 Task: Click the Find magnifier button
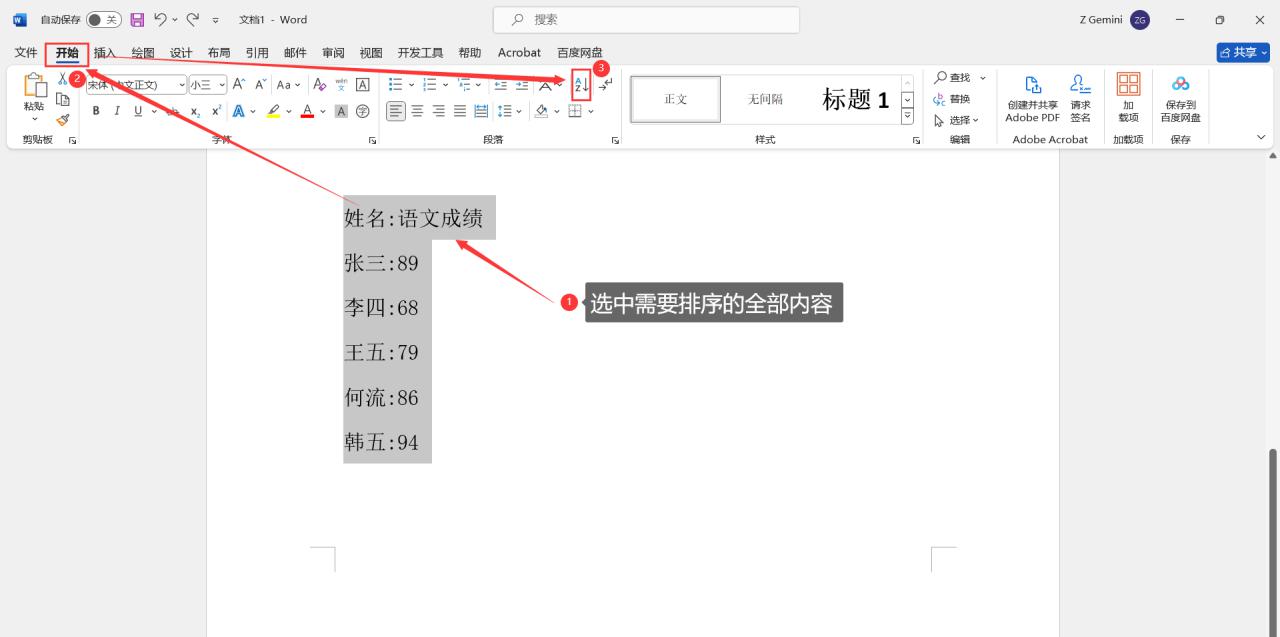coord(954,78)
